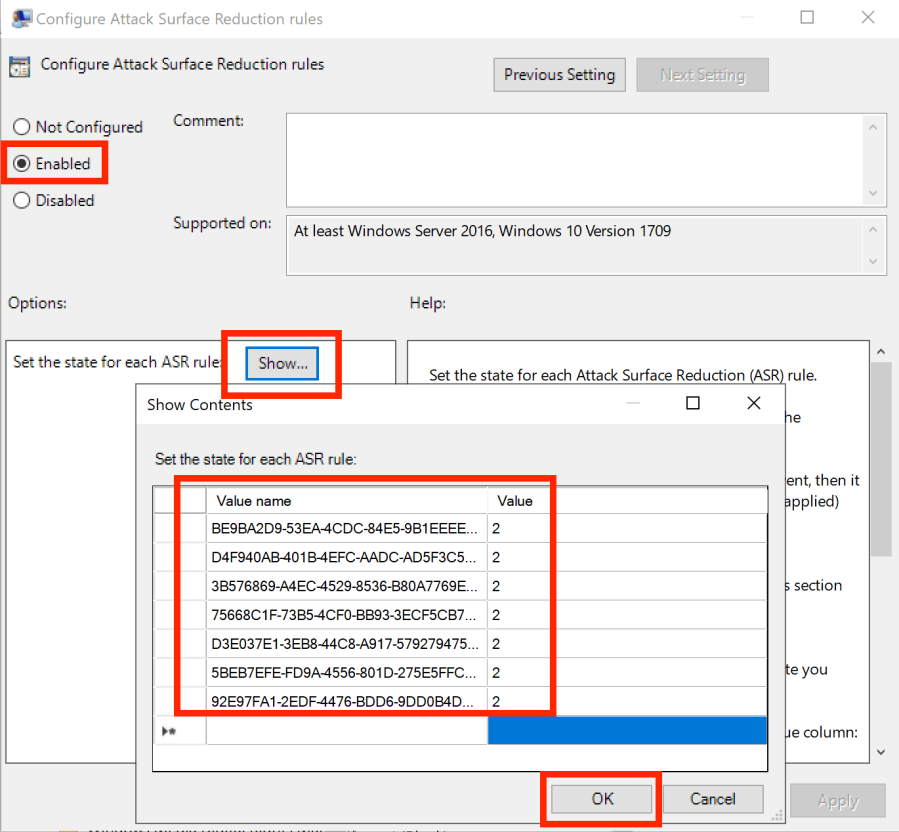Click into the Comment text box
The height and width of the screenshot is (832, 899).
pos(575,160)
